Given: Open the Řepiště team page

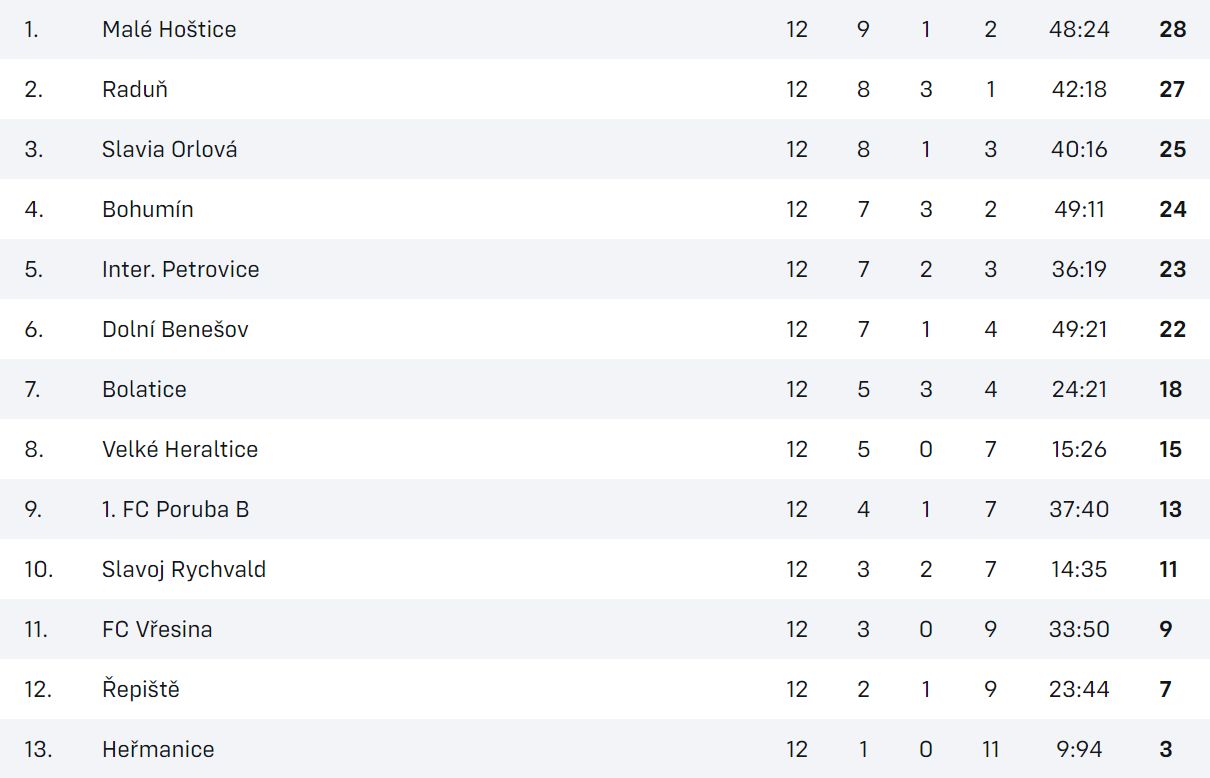Looking at the screenshot, I should [141, 689].
